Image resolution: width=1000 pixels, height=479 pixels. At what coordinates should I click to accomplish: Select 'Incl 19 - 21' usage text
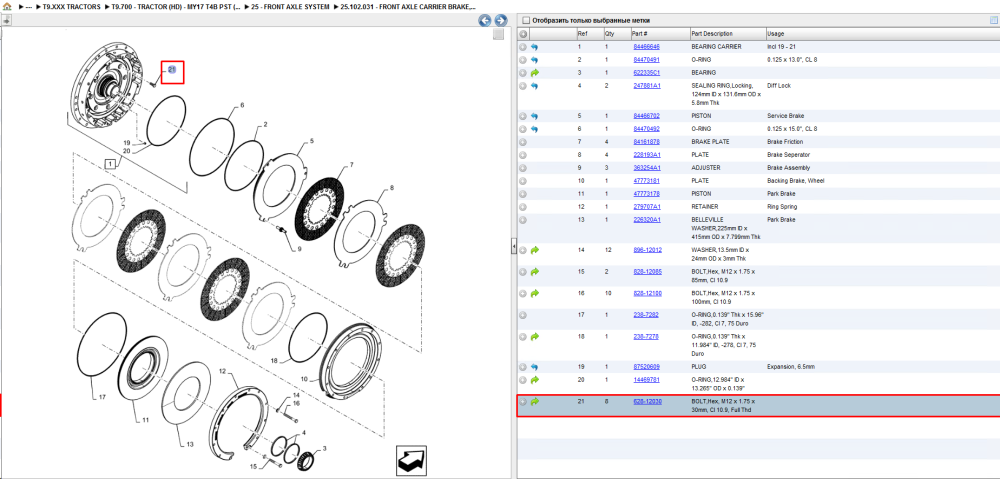781,47
